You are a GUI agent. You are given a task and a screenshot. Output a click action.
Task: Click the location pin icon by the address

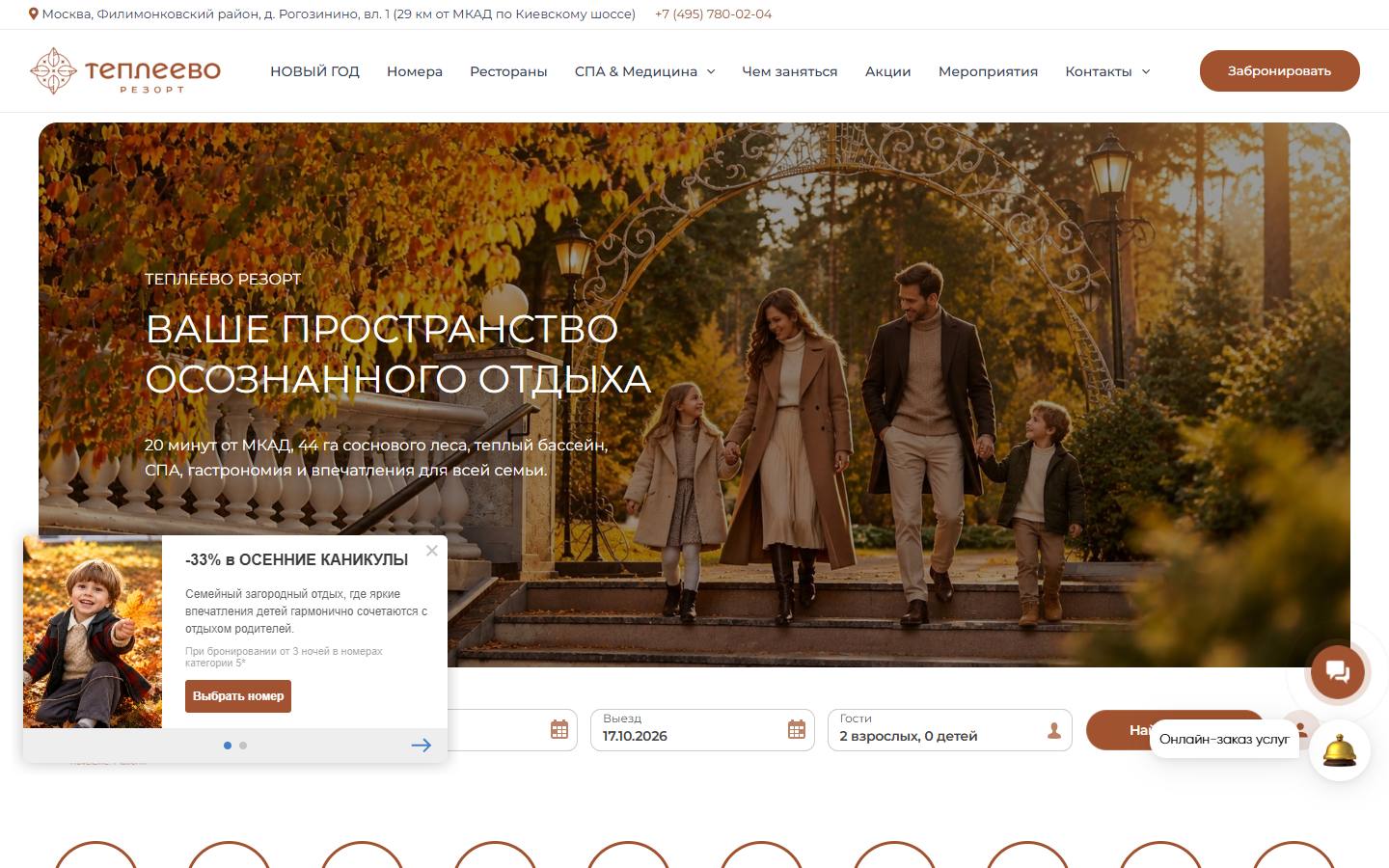[34, 14]
